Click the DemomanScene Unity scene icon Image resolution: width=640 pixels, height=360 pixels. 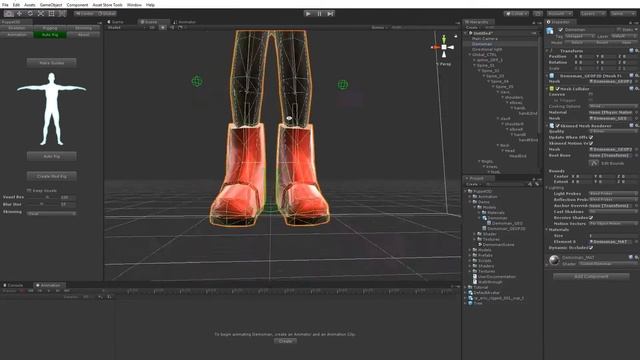(480, 244)
